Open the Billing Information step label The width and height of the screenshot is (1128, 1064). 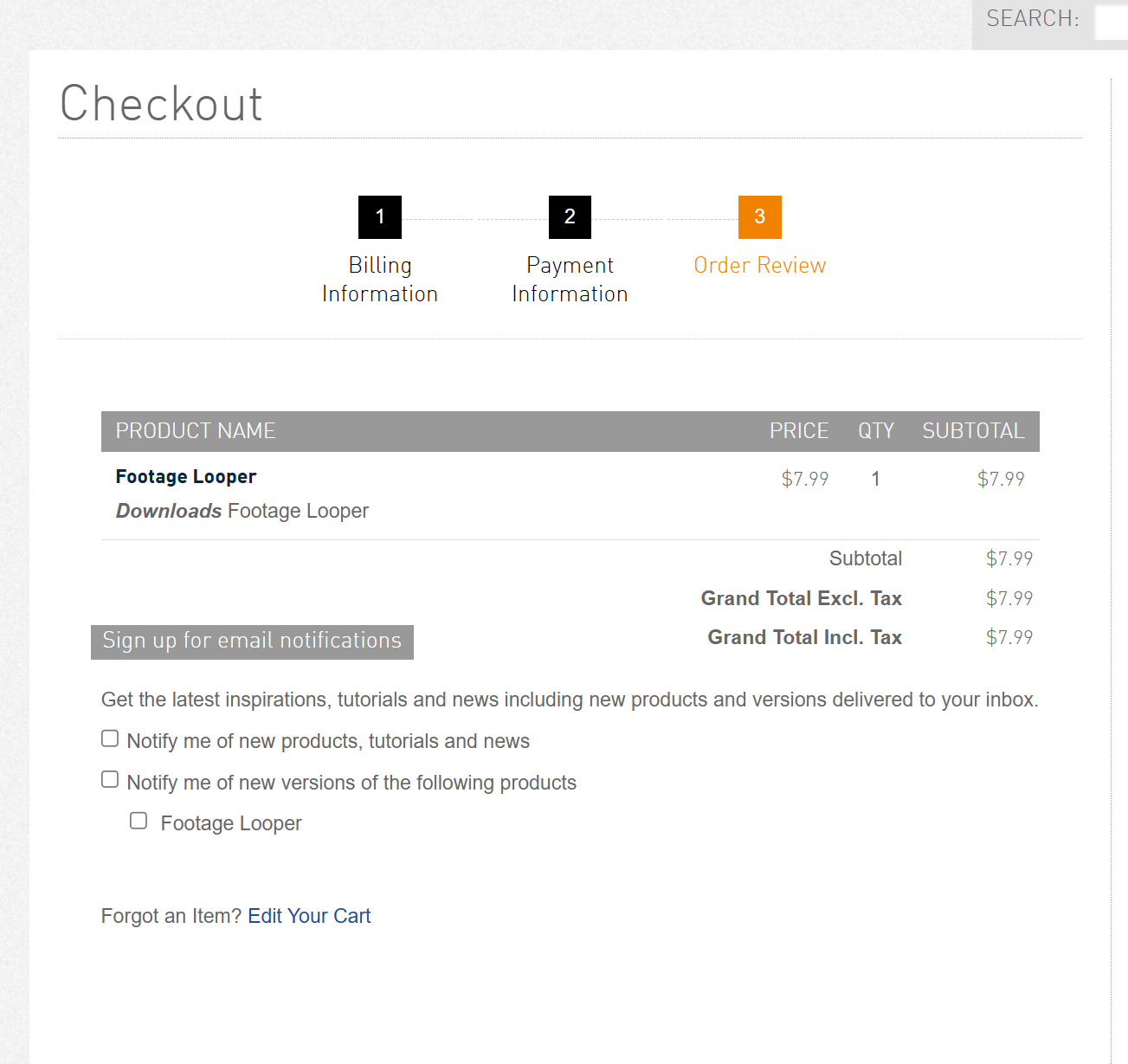click(380, 279)
